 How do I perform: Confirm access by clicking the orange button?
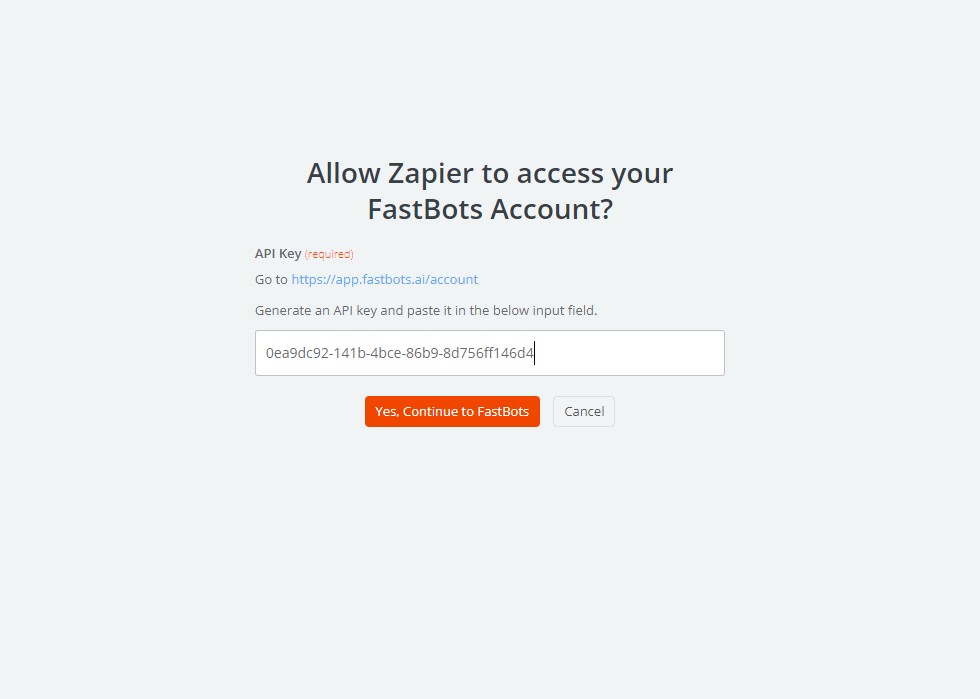451,411
